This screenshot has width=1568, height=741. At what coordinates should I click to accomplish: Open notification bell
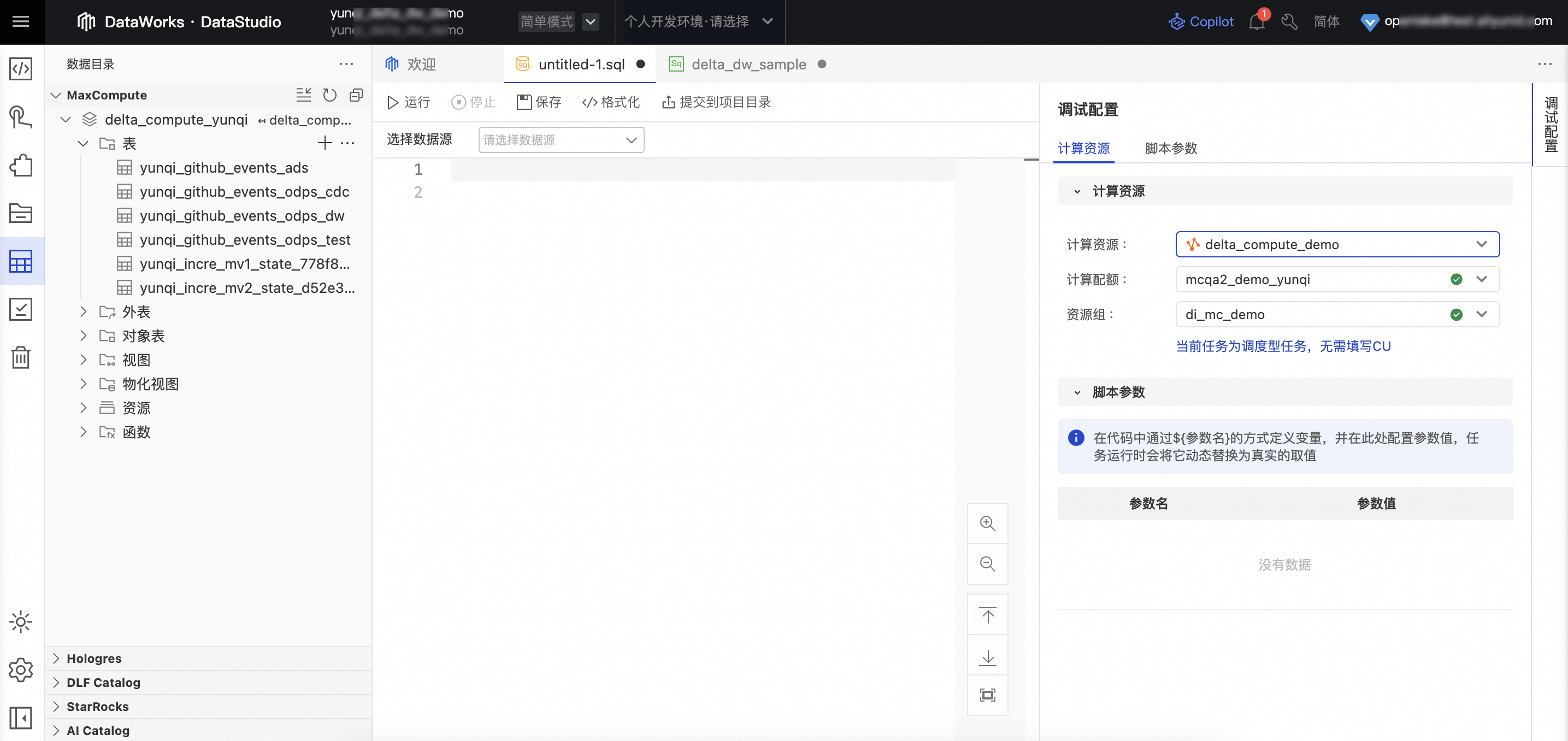pos(1257,22)
